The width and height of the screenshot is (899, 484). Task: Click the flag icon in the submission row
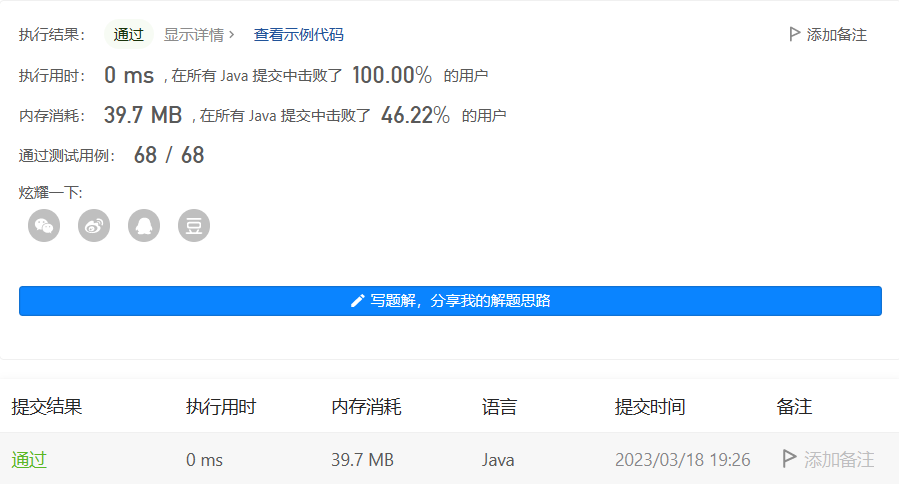pyautogui.click(x=789, y=458)
